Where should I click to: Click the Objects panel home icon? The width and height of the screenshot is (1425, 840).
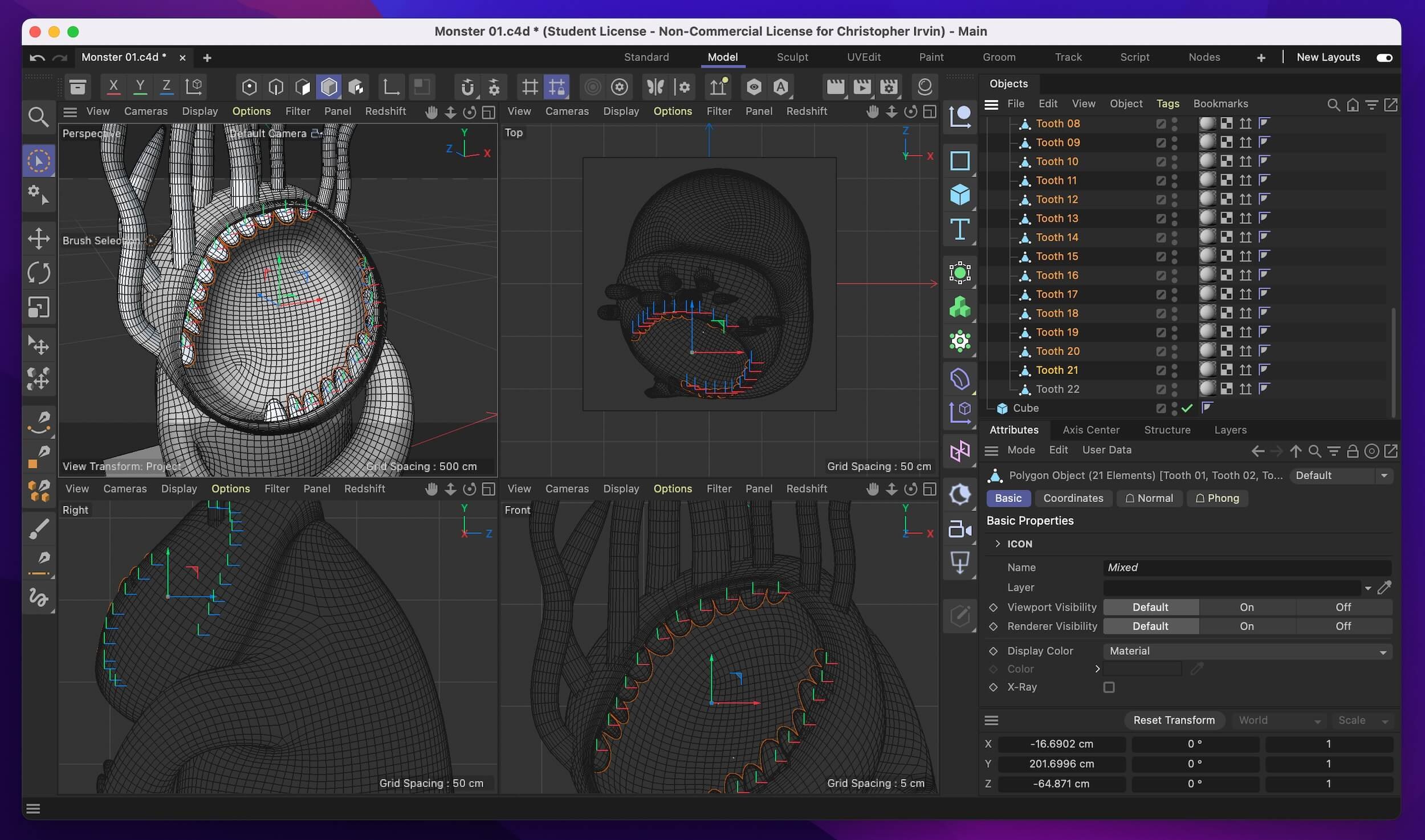point(1353,105)
